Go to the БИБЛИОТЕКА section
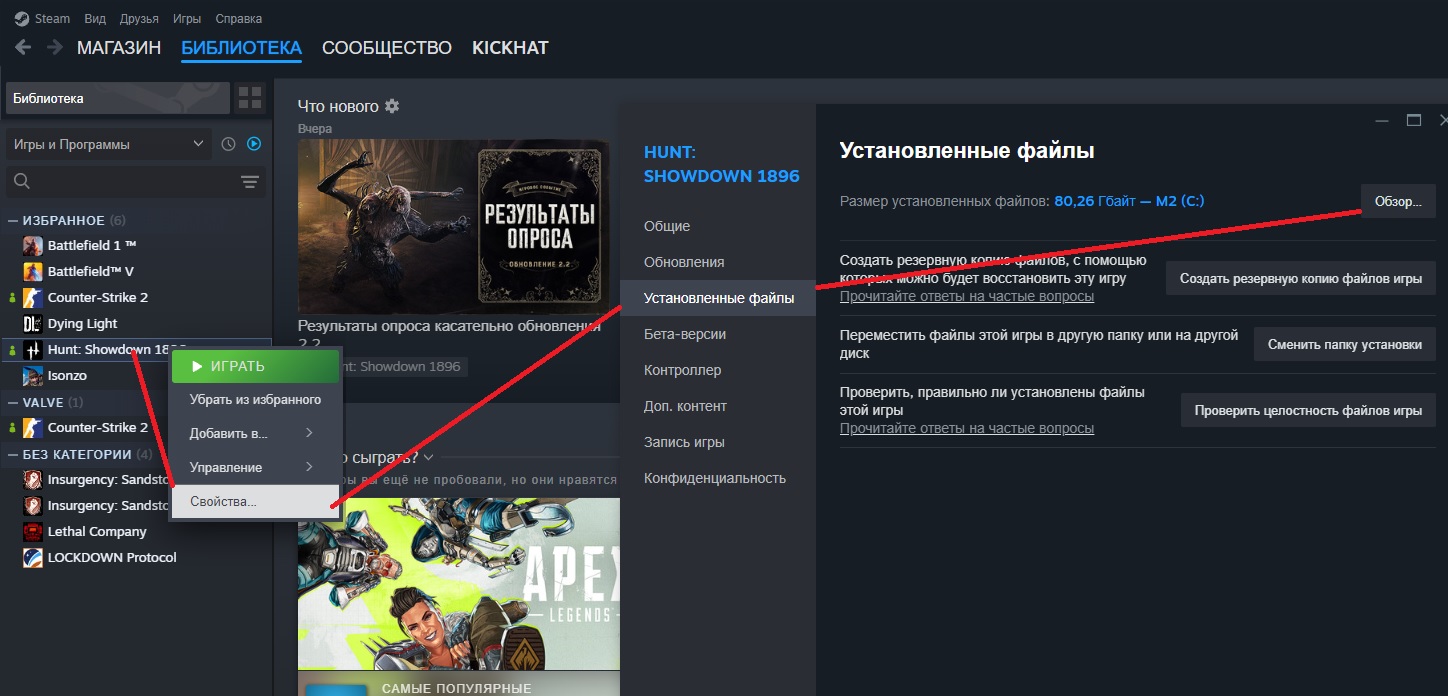Screen dimensions: 1448x696 click(x=241, y=48)
